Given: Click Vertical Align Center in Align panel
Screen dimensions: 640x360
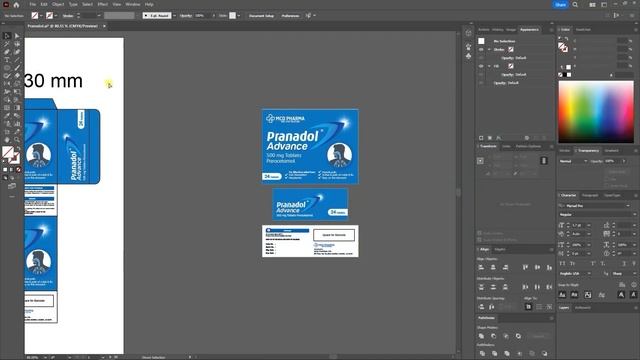Looking at the screenshot, I should tap(537, 267).
